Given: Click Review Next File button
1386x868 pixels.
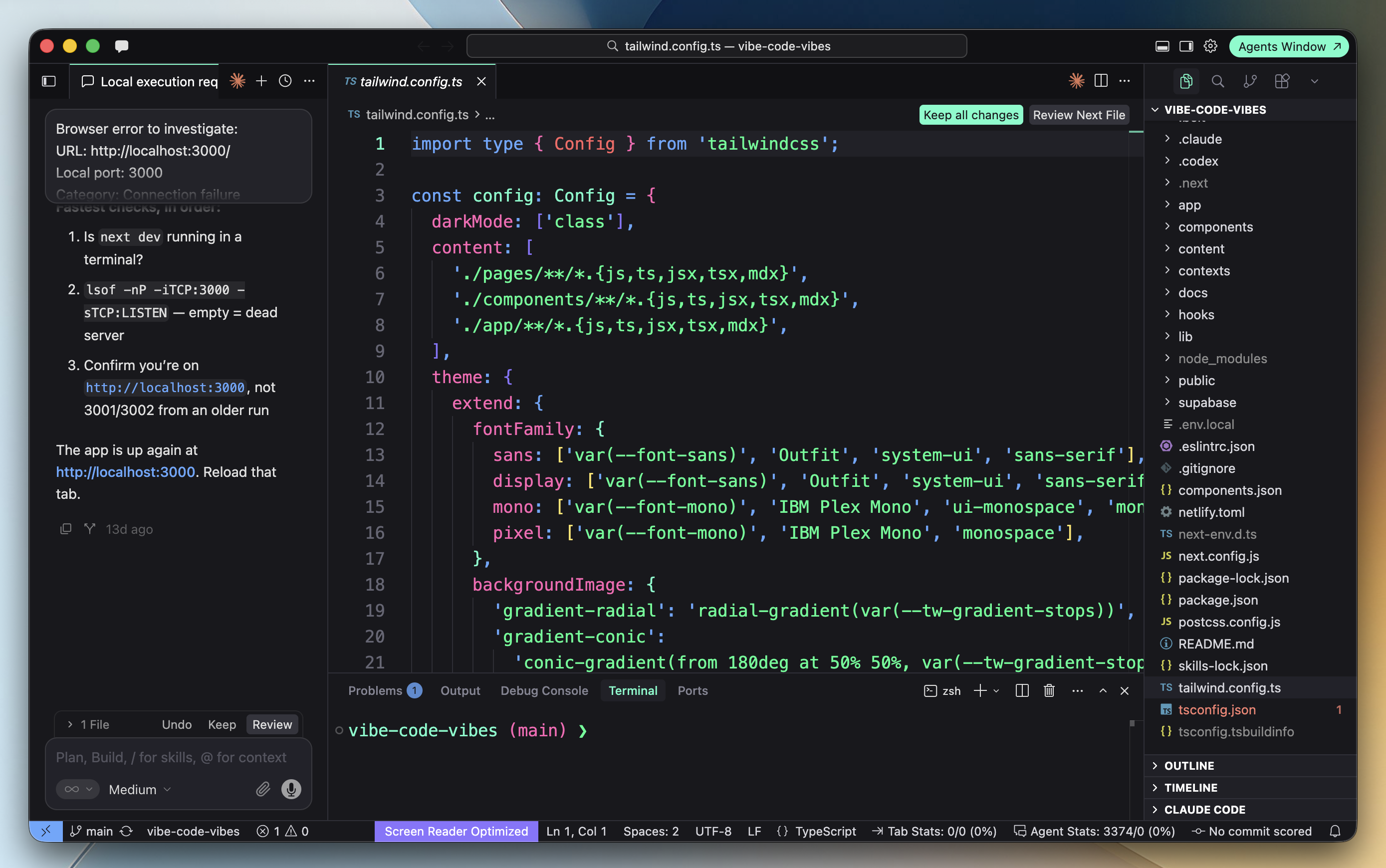Looking at the screenshot, I should (x=1079, y=115).
